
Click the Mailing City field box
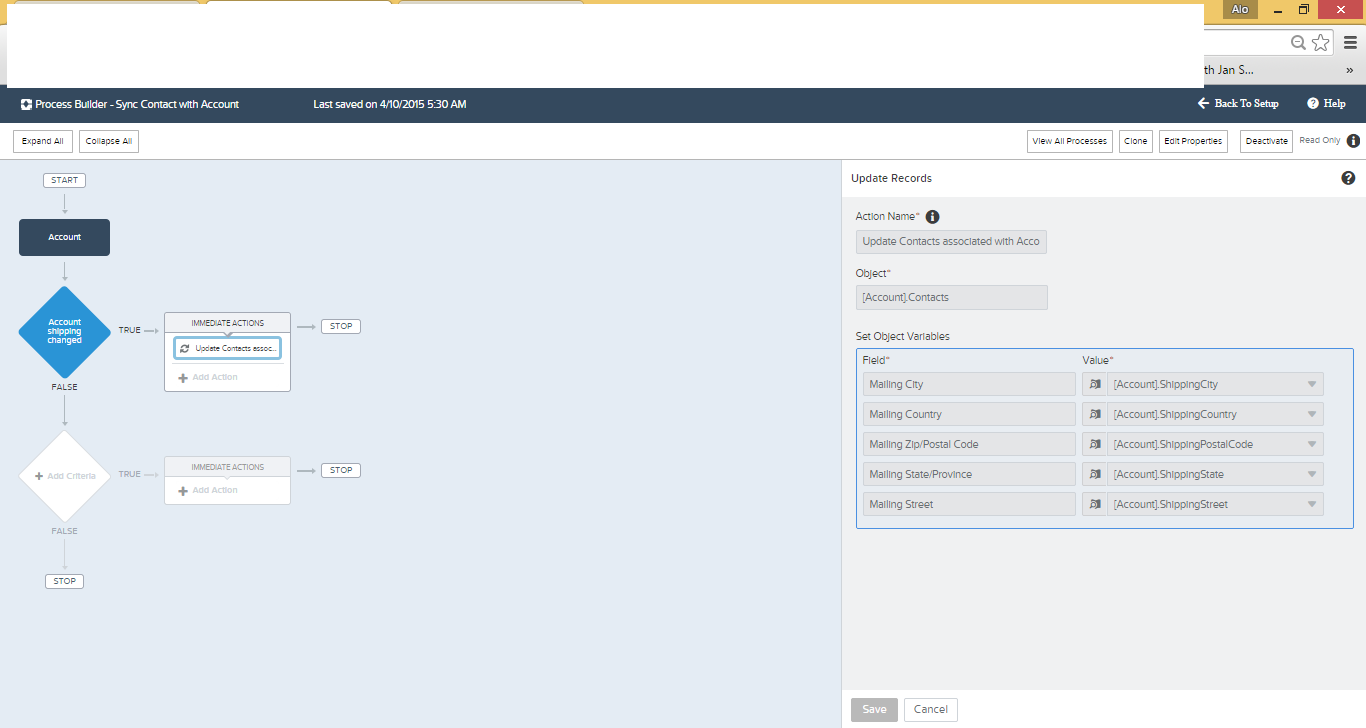click(x=969, y=384)
